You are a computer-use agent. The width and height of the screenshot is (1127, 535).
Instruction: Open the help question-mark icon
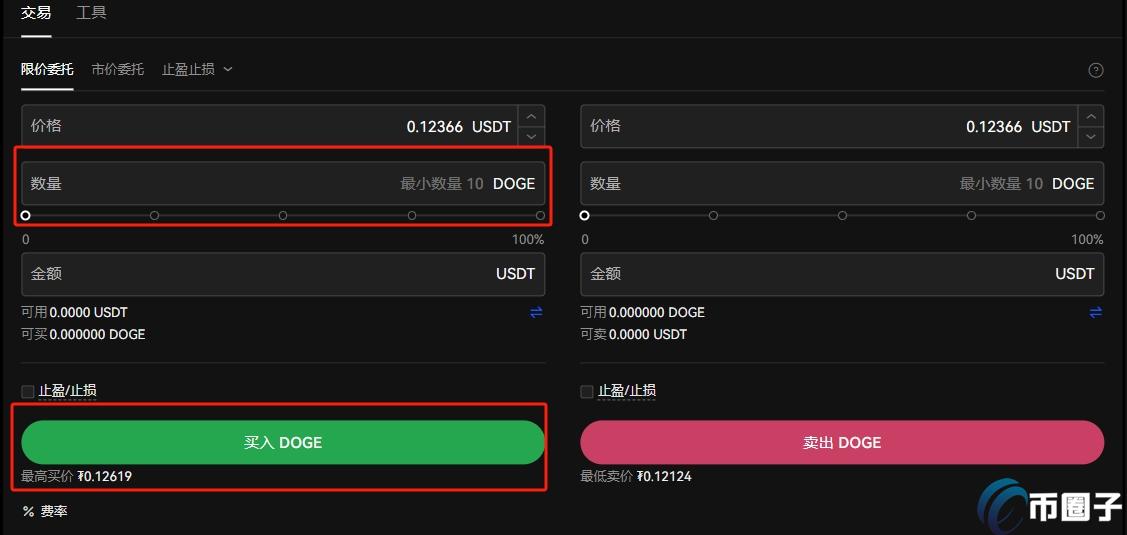tap(1095, 70)
